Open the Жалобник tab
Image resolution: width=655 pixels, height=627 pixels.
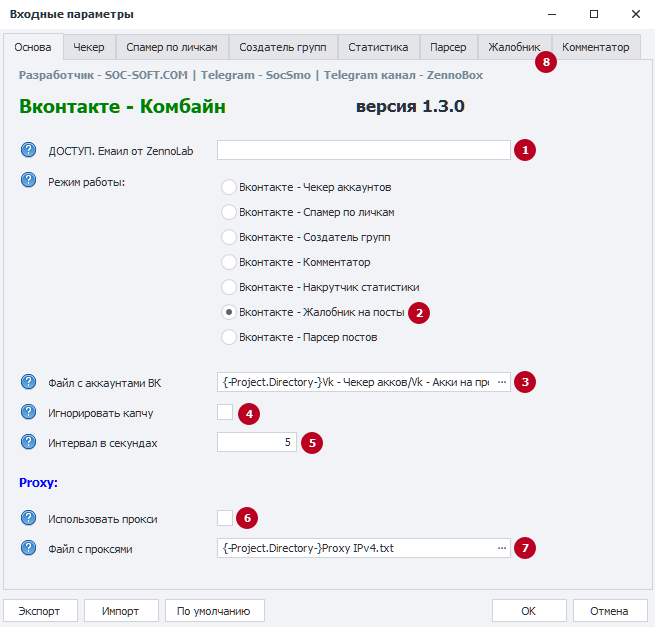pos(514,47)
